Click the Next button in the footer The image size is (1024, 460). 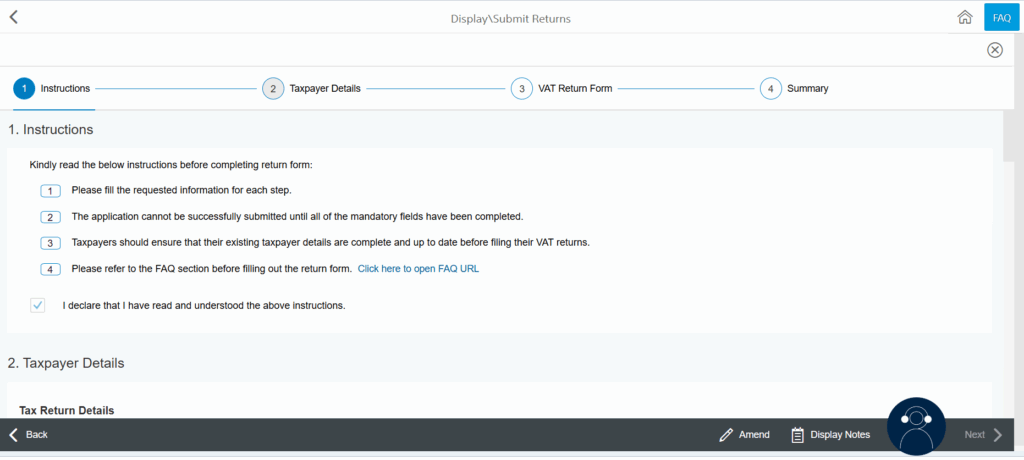pyautogui.click(x=983, y=435)
